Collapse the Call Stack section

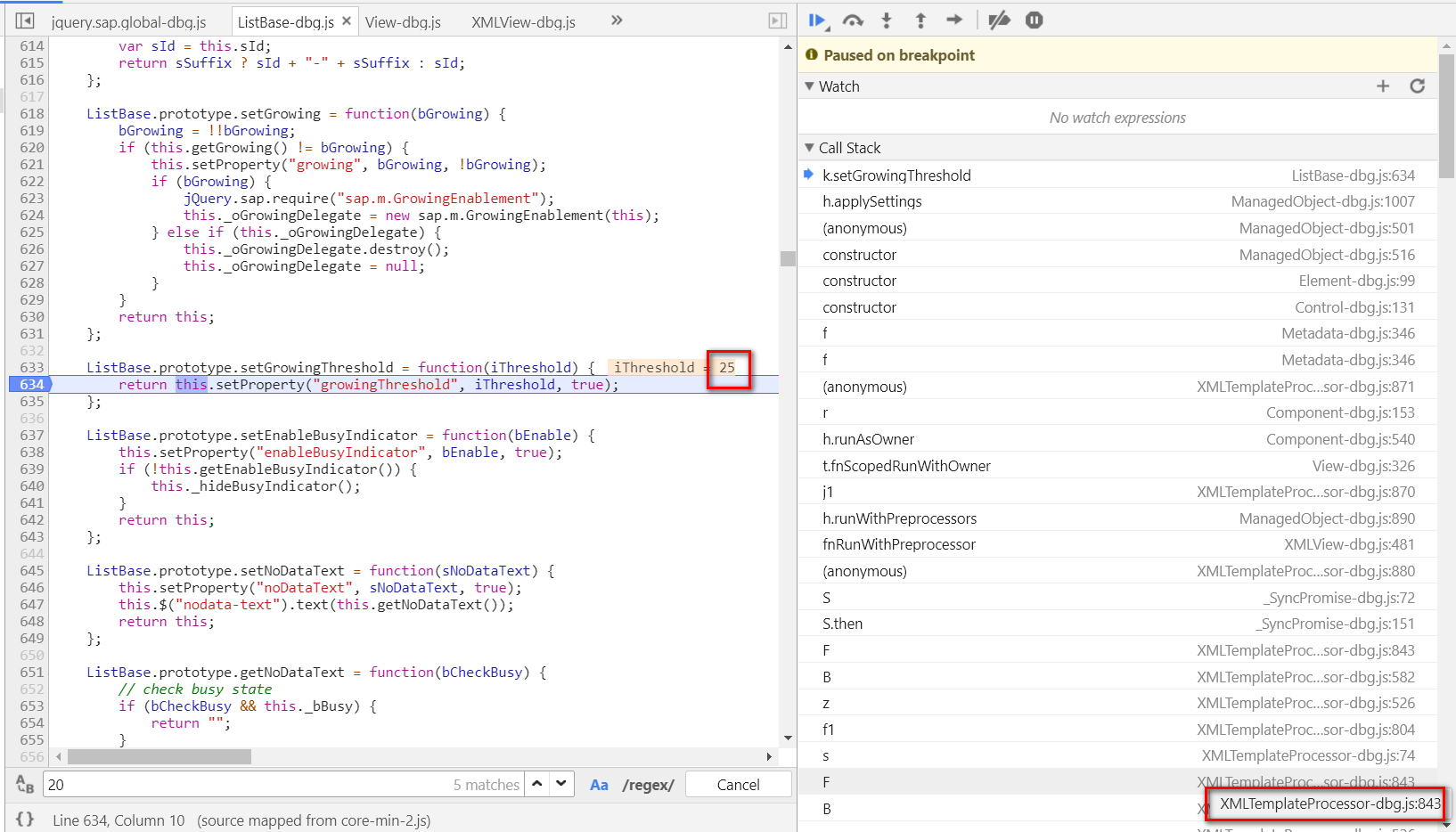tap(809, 148)
